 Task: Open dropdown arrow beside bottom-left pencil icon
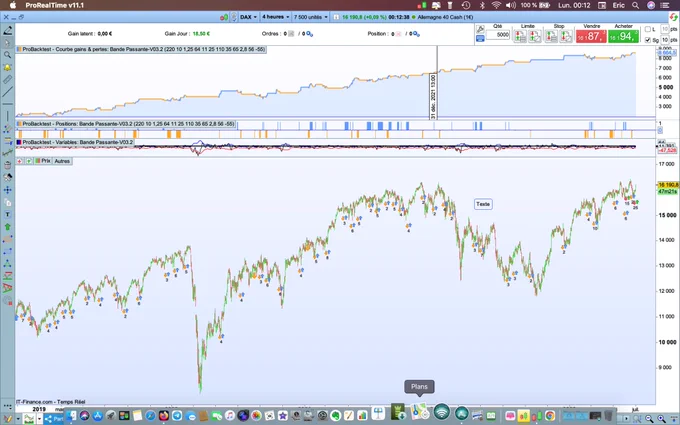coord(18,419)
